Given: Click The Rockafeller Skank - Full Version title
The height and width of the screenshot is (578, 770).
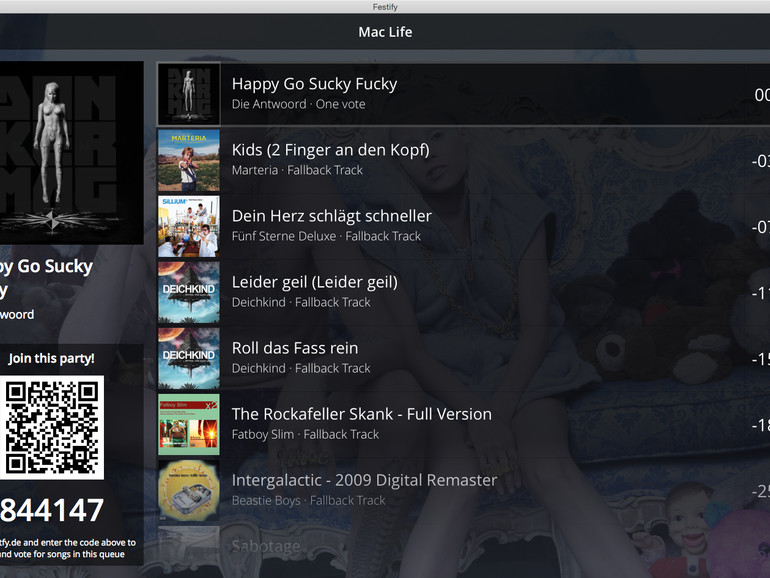Looking at the screenshot, I should 361,414.
